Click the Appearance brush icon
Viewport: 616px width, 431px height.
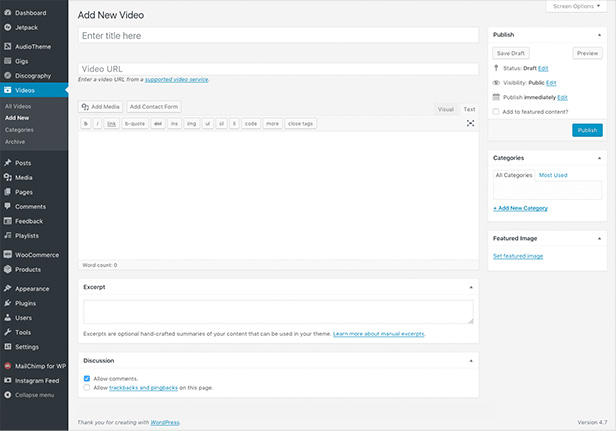pos(7,288)
